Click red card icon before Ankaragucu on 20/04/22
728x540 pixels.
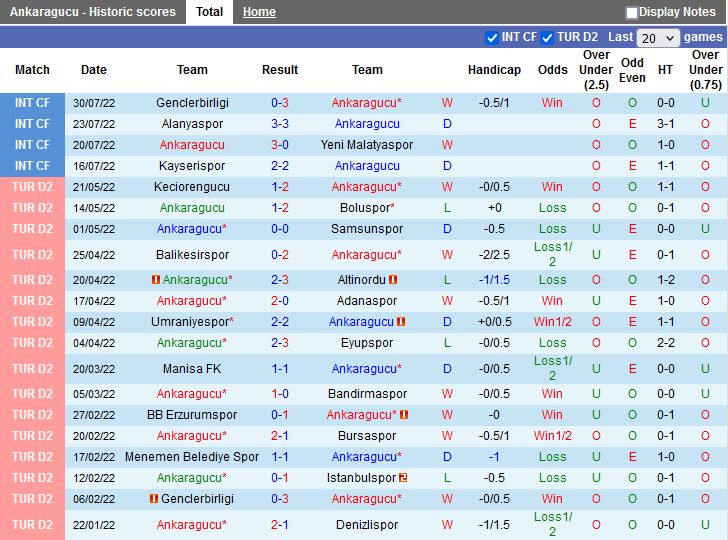click(155, 280)
